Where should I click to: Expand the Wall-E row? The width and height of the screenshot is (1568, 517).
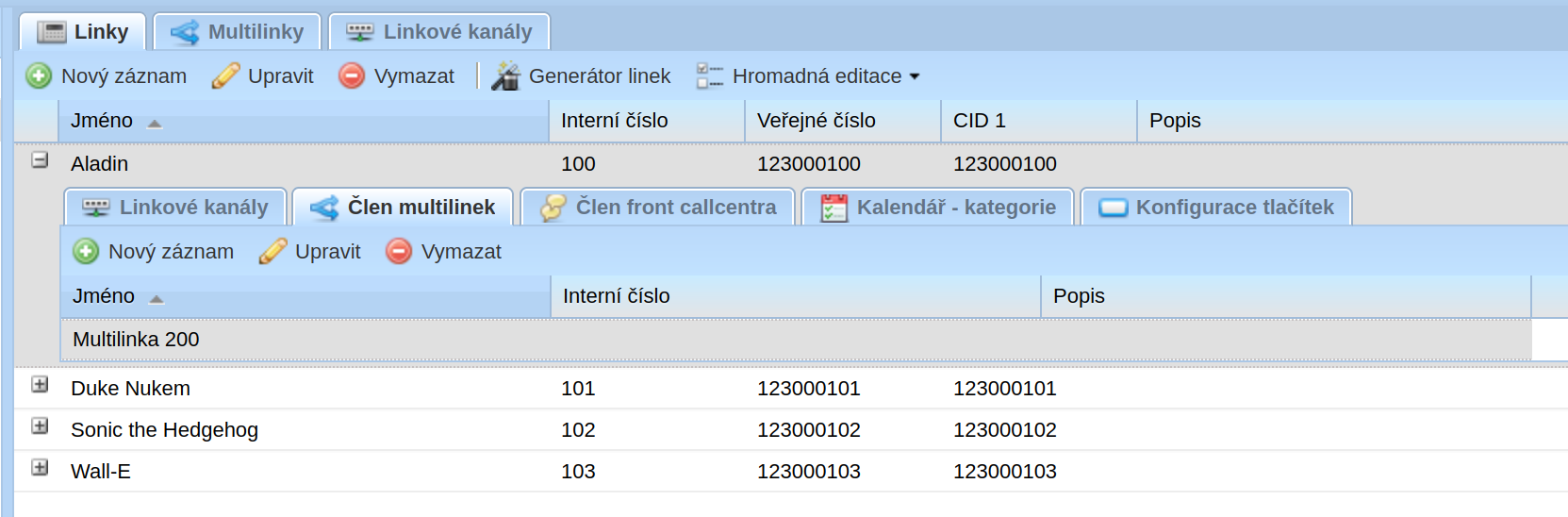tap(40, 467)
